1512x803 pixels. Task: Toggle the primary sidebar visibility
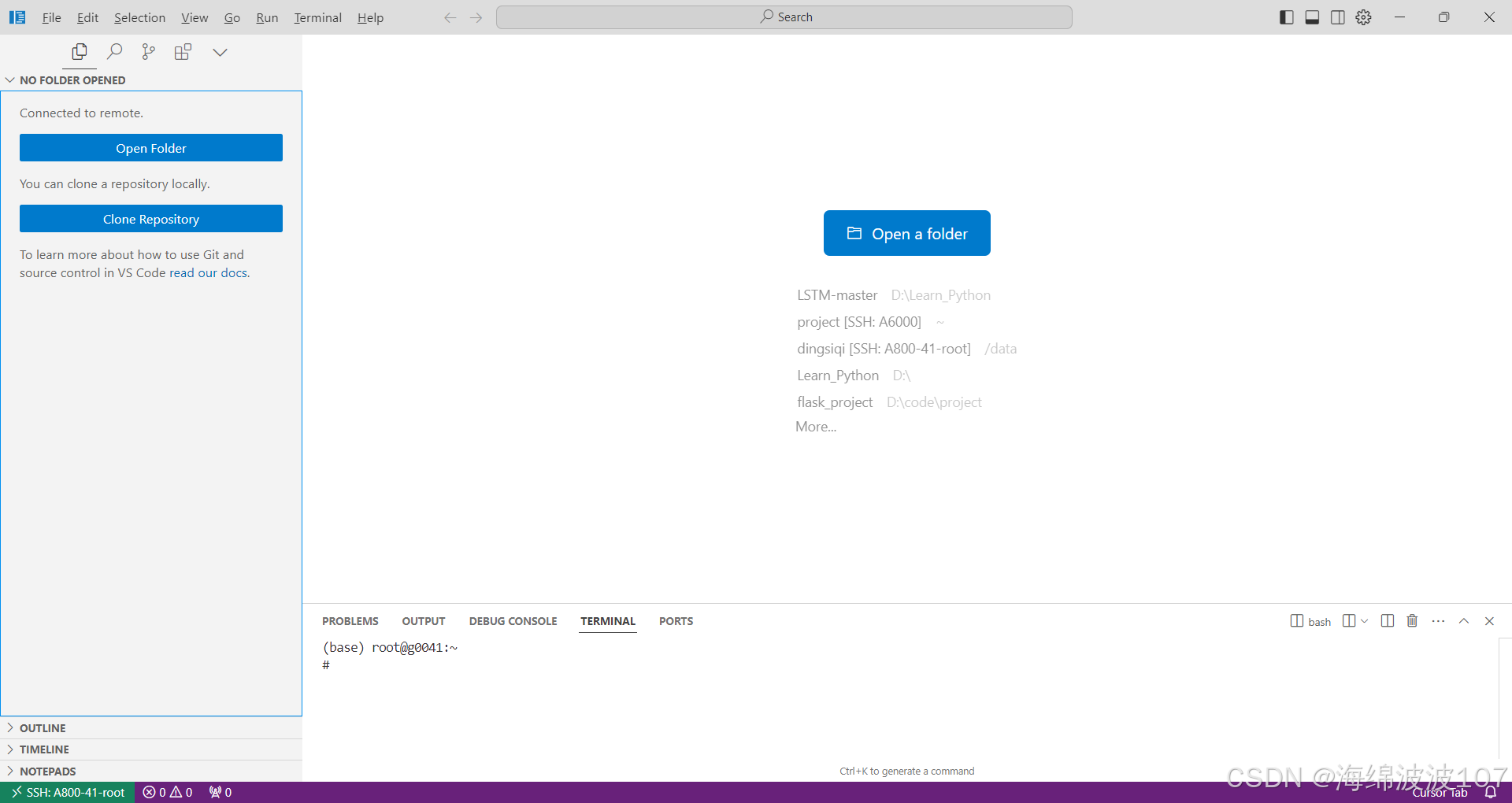[1286, 17]
